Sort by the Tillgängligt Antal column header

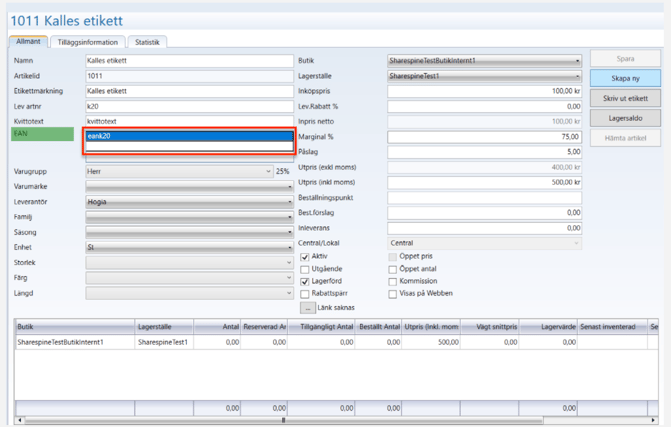click(x=322, y=327)
